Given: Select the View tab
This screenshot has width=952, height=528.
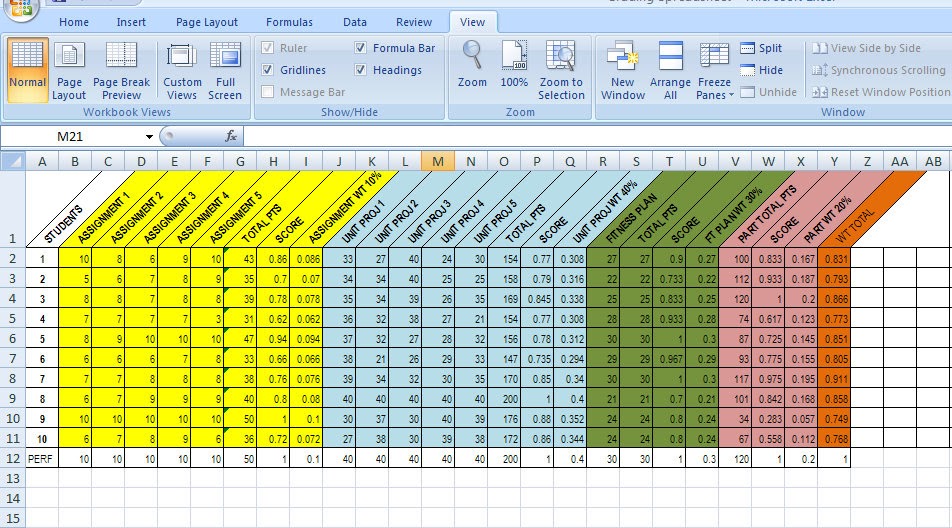Looking at the screenshot, I should [472, 22].
